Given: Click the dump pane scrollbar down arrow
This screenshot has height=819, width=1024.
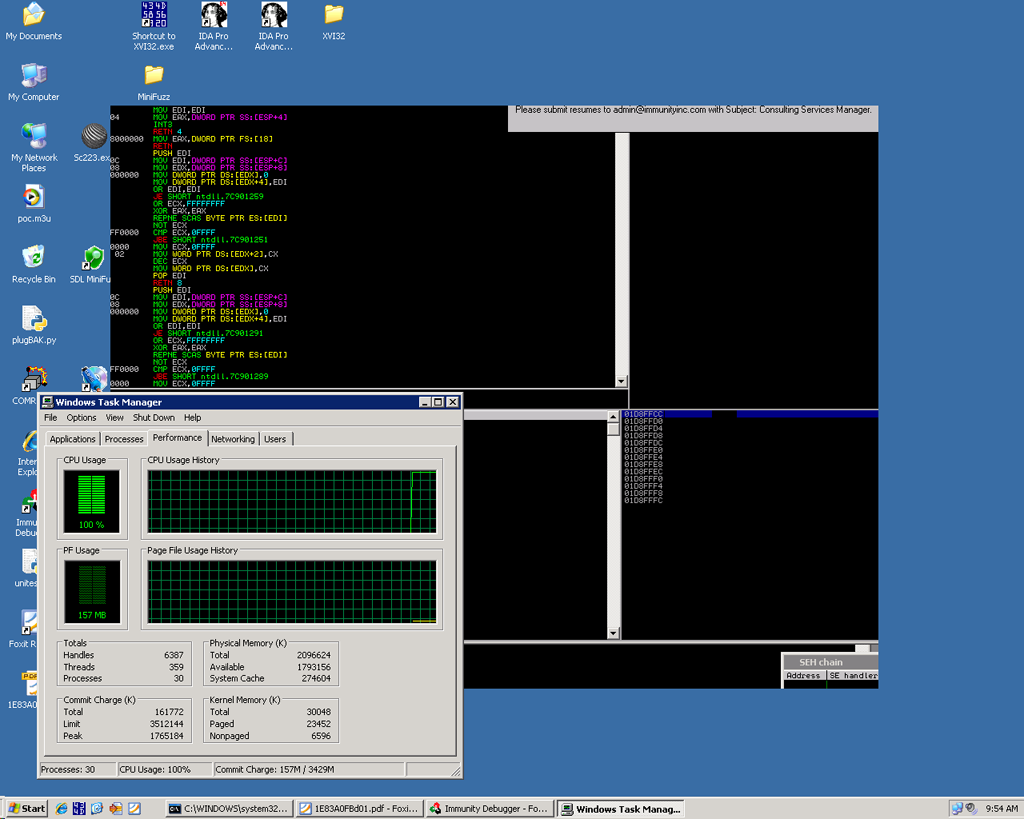Looking at the screenshot, I should (613, 633).
